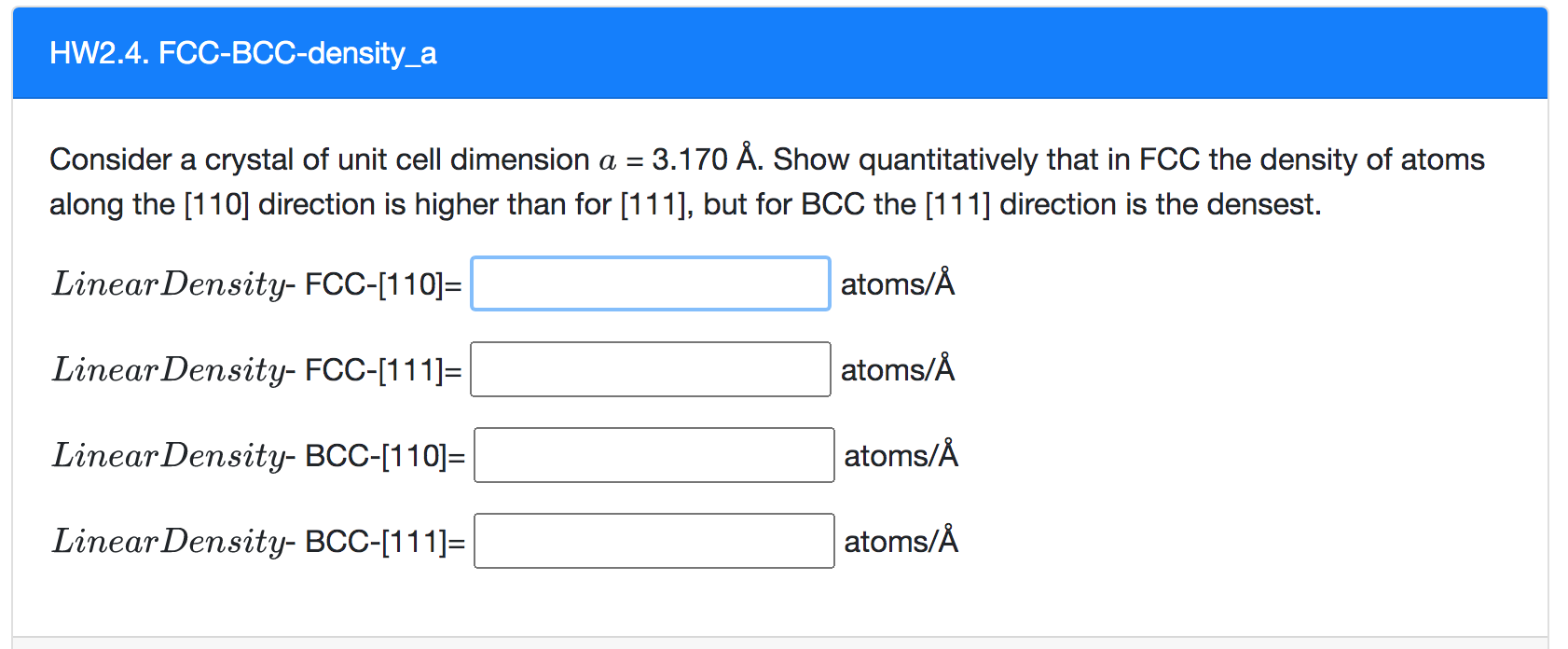Select the title text HW2.4. FCC-BCC-density_a

click(244, 53)
